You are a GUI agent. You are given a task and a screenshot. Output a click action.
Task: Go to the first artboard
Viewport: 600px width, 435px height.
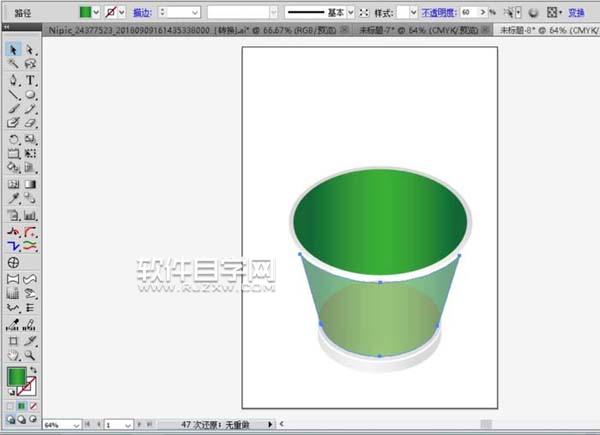[x=88, y=424]
